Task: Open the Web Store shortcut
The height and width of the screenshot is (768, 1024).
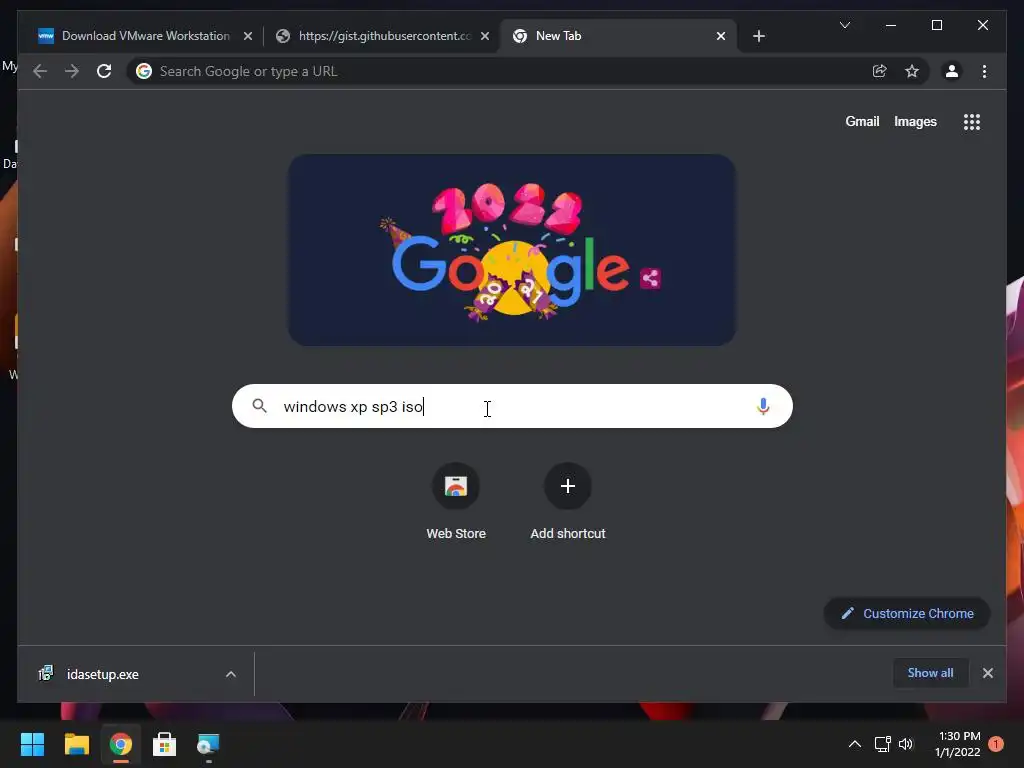Action: [456, 502]
